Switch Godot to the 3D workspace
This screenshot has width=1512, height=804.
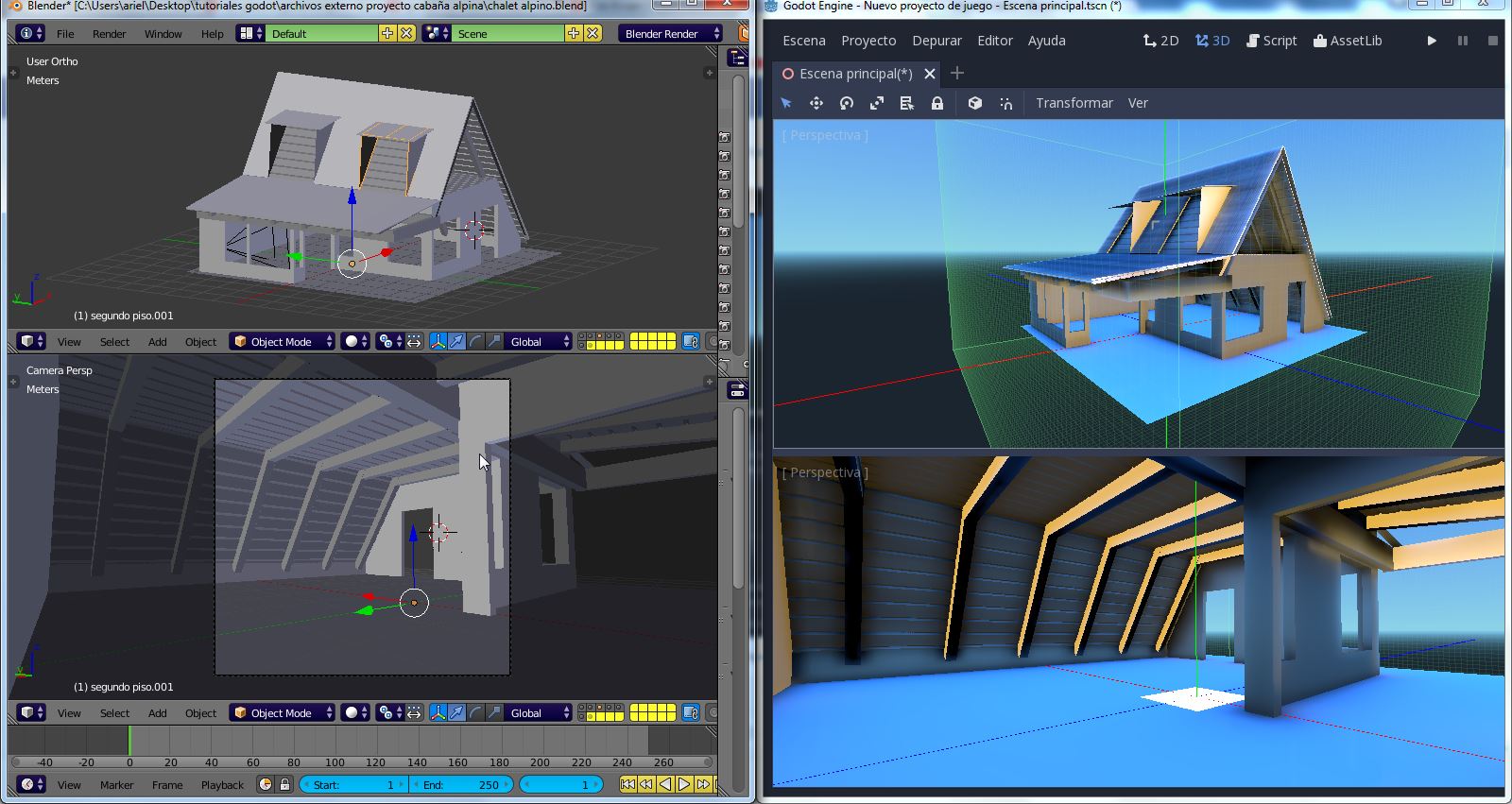(1212, 41)
